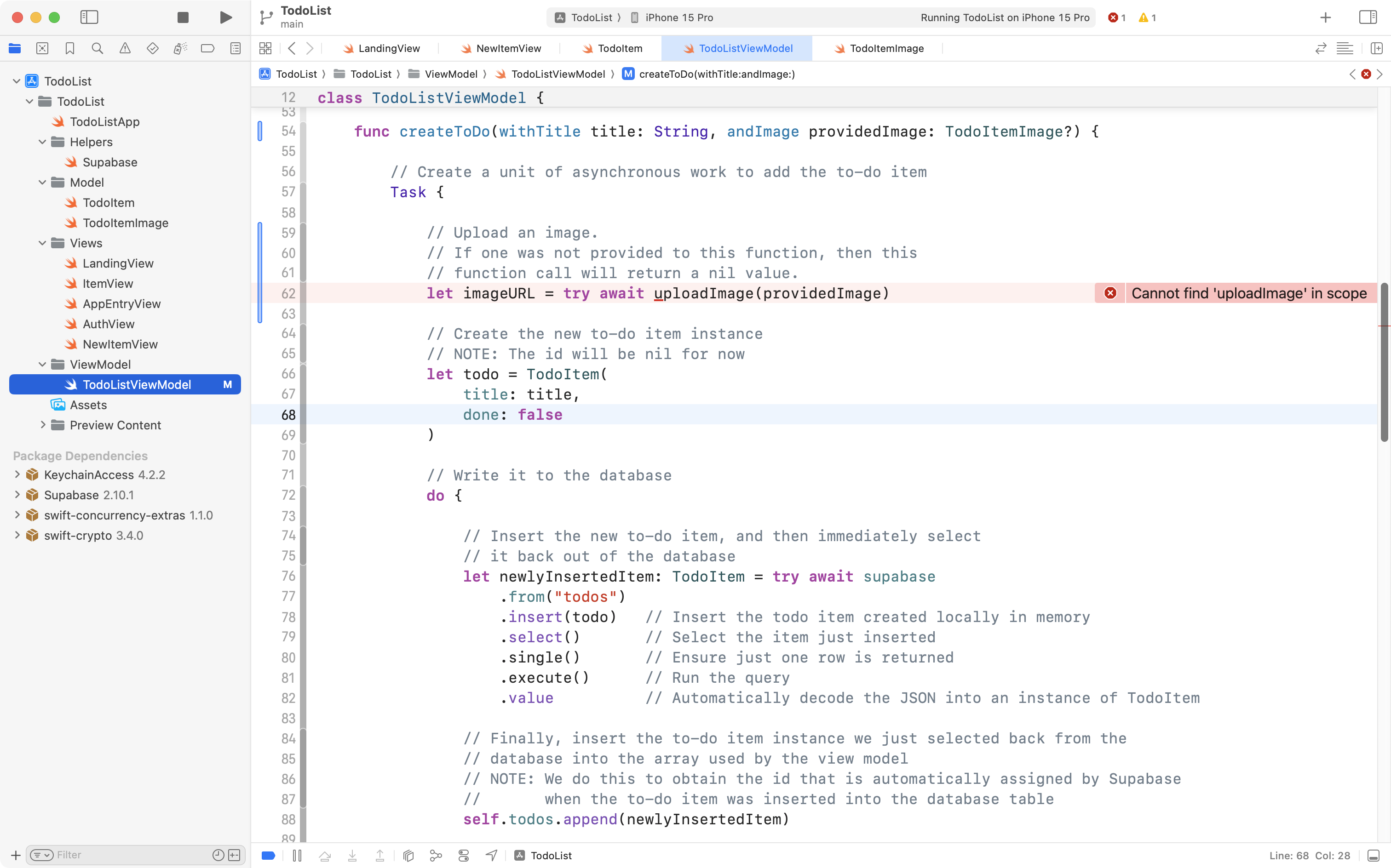The image size is (1391, 868).
Task: Open the Source Control navigator
Action: click(42, 48)
